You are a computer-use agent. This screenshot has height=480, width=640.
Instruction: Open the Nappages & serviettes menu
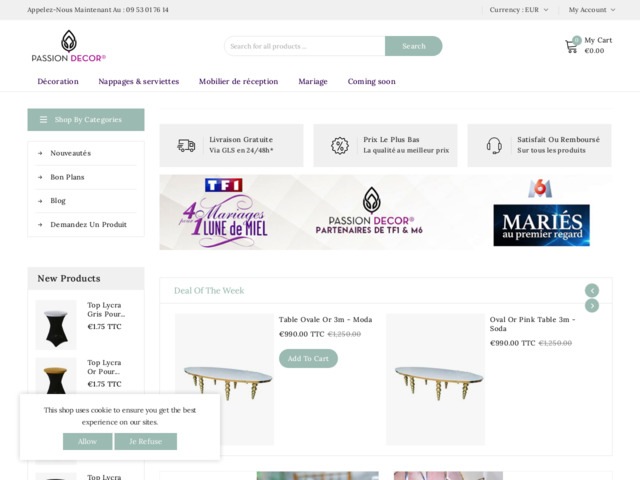[139, 81]
